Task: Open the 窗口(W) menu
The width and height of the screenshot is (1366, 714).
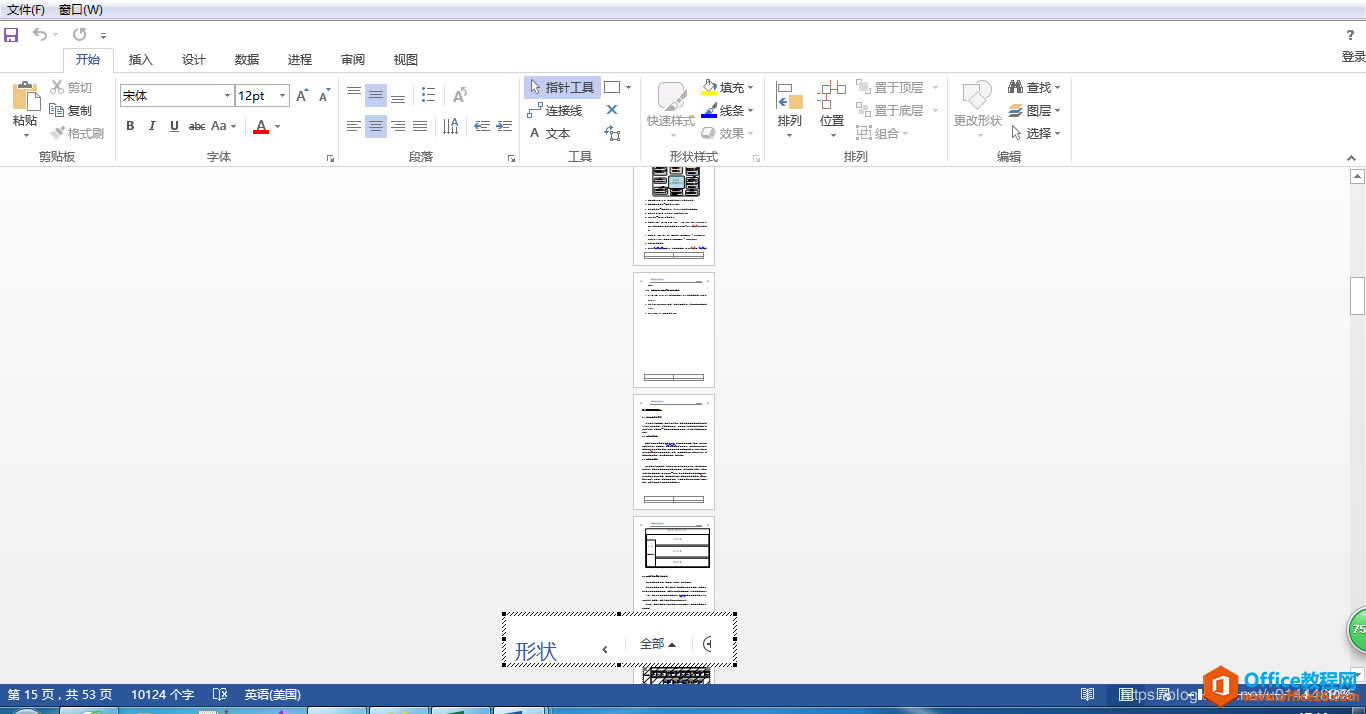Action: tap(80, 10)
